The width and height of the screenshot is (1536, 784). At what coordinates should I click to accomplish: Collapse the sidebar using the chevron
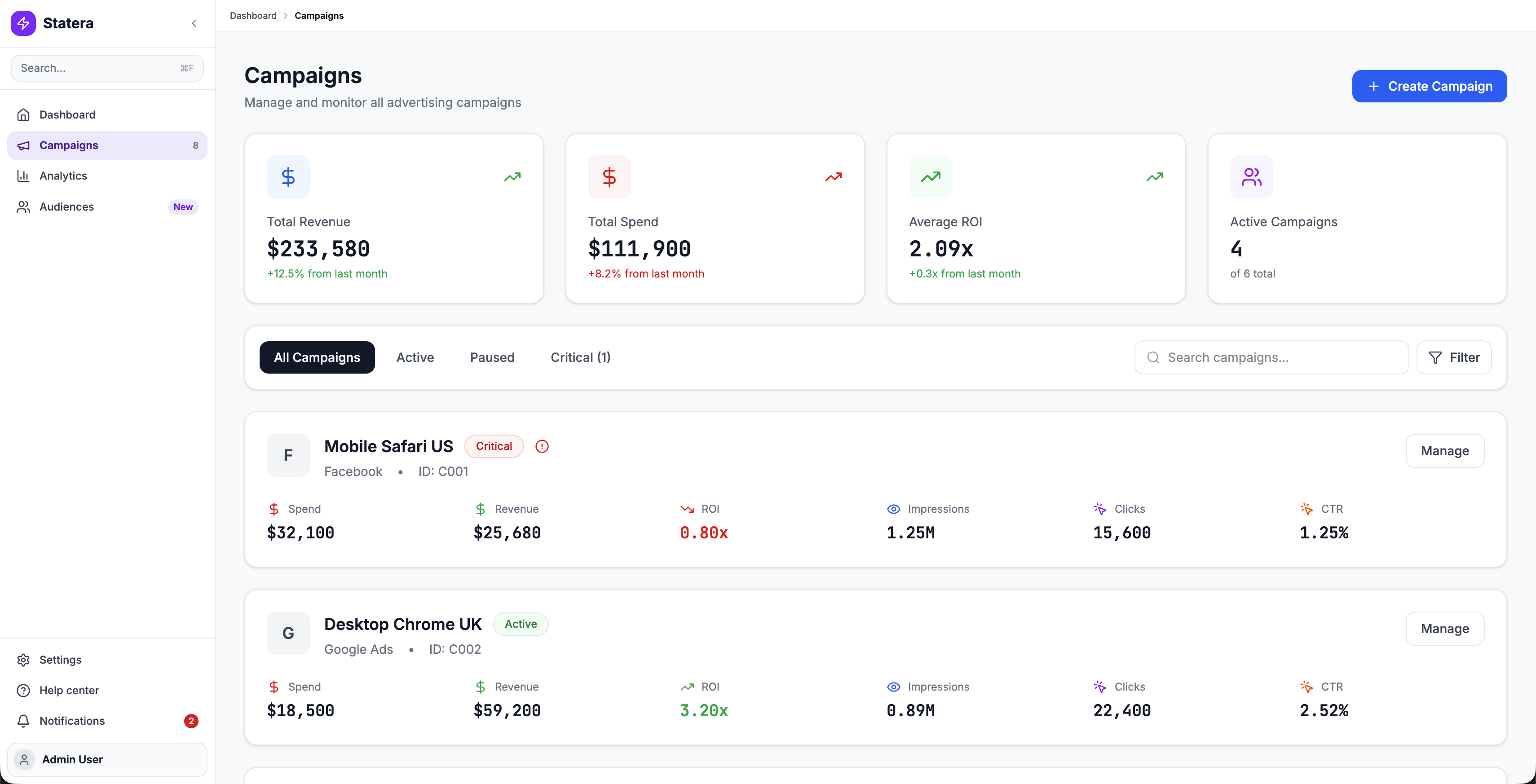point(194,23)
